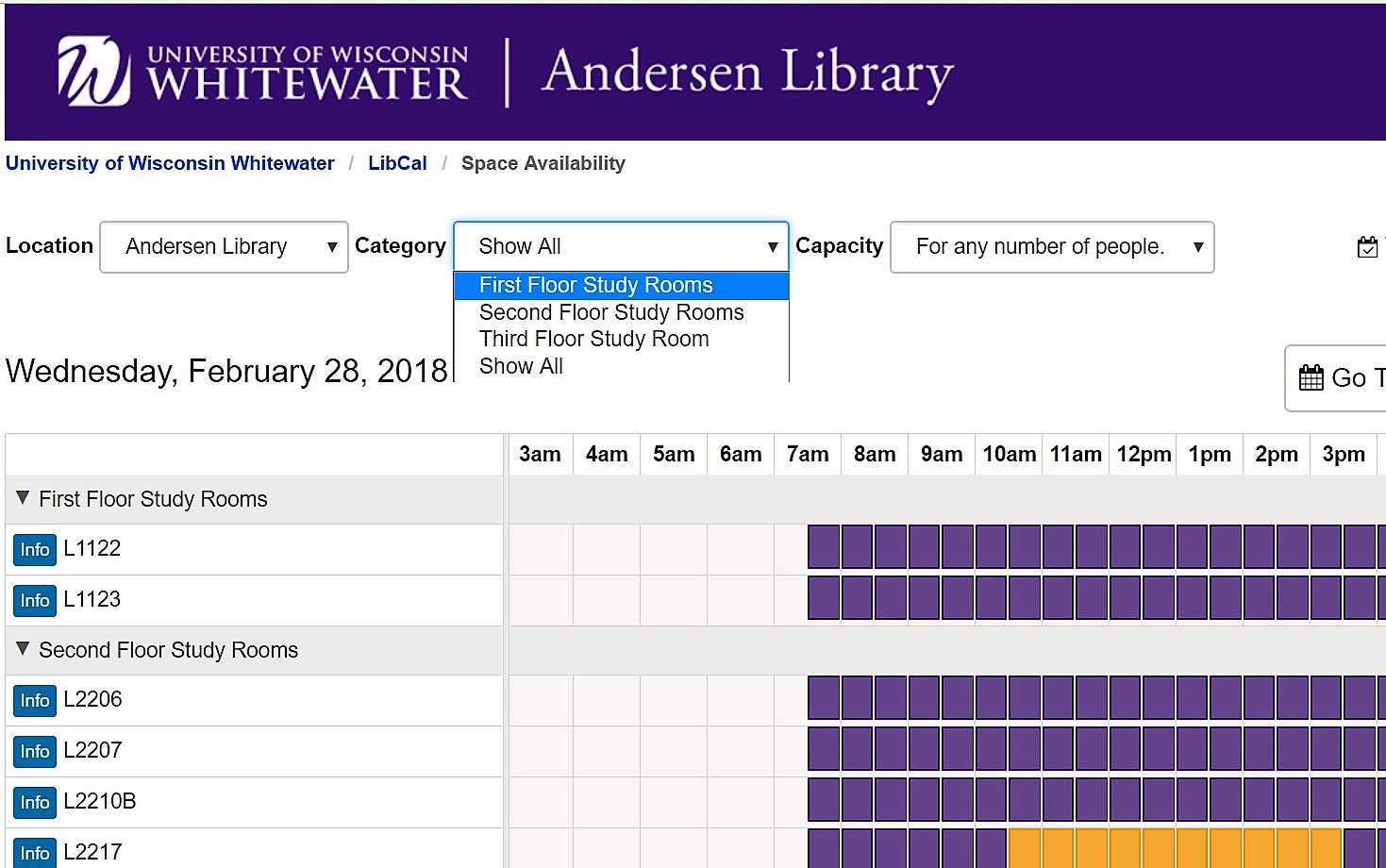Screen dimensions: 1386x868
Task: Click room name L1123
Action: pos(92,599)
